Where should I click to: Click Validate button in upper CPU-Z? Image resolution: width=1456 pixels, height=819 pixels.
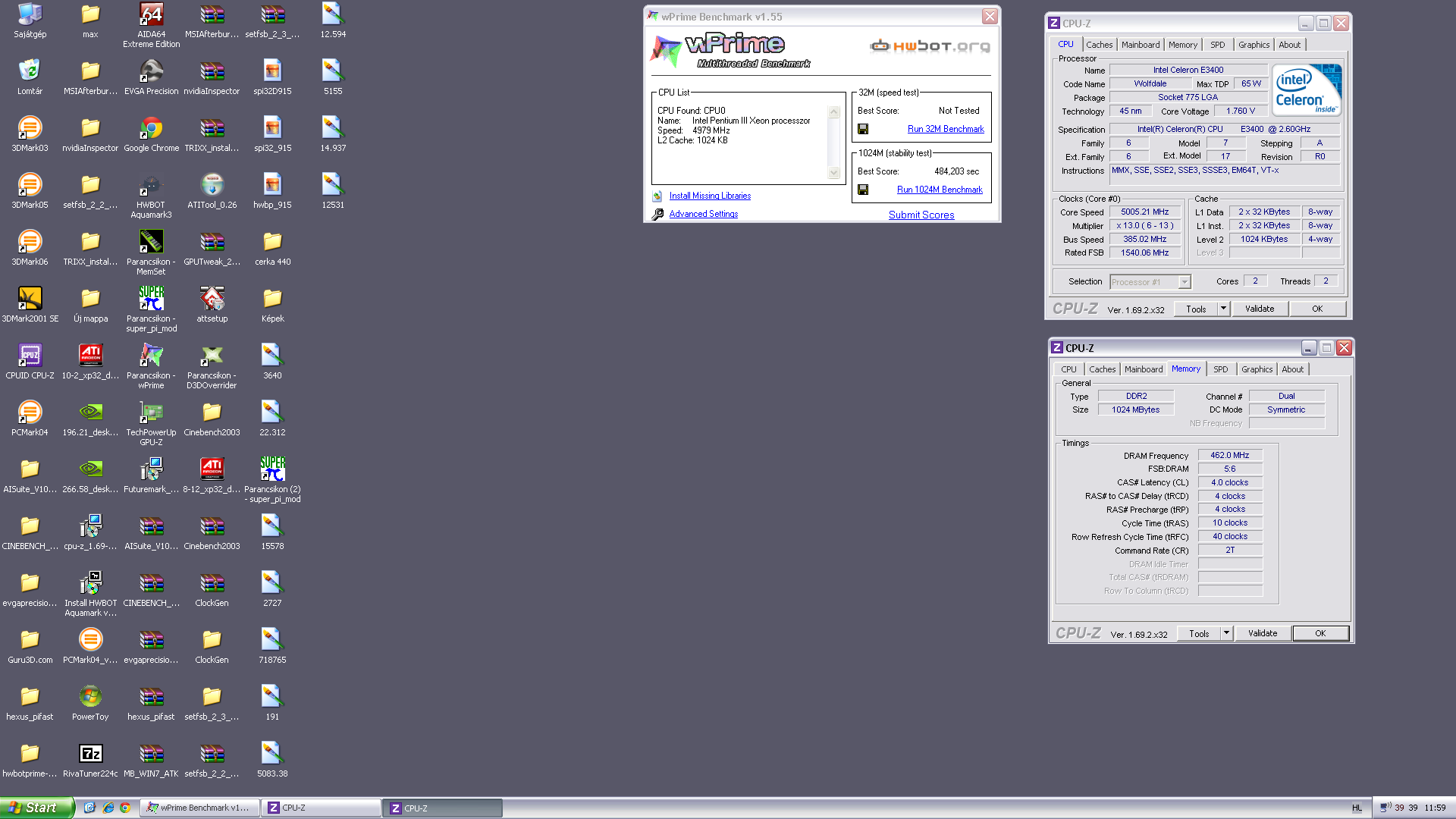pyautogui.click(x=1260, y=309)
